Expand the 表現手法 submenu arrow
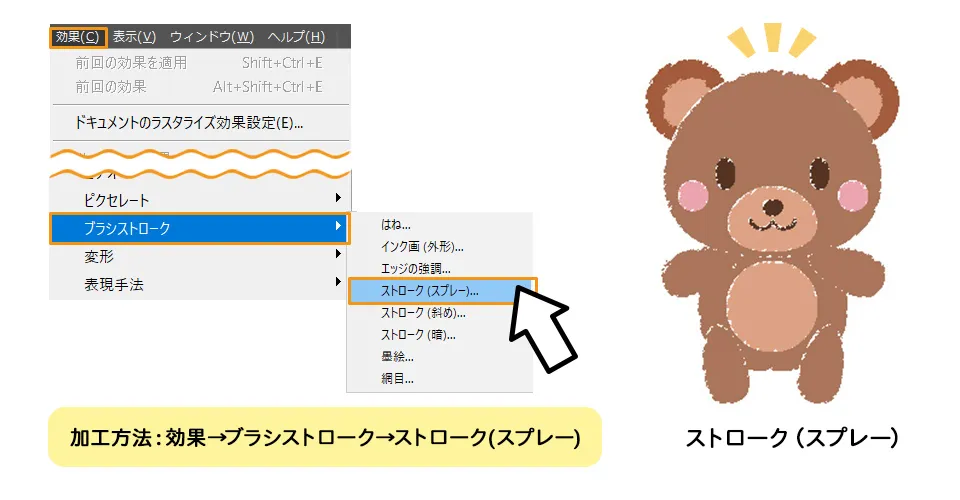The height and width of the screenshot is (500, 960). (x=338, y=282)
